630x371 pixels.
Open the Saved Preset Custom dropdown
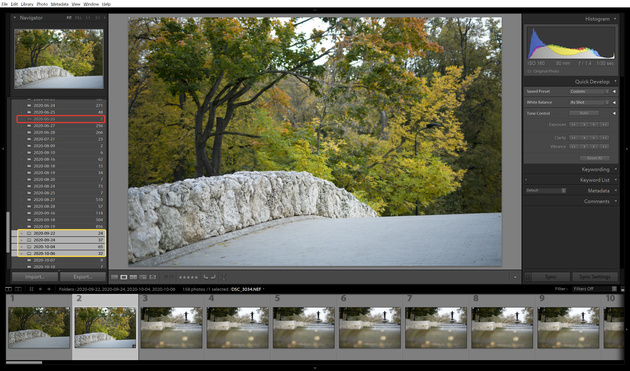(589, 92)
